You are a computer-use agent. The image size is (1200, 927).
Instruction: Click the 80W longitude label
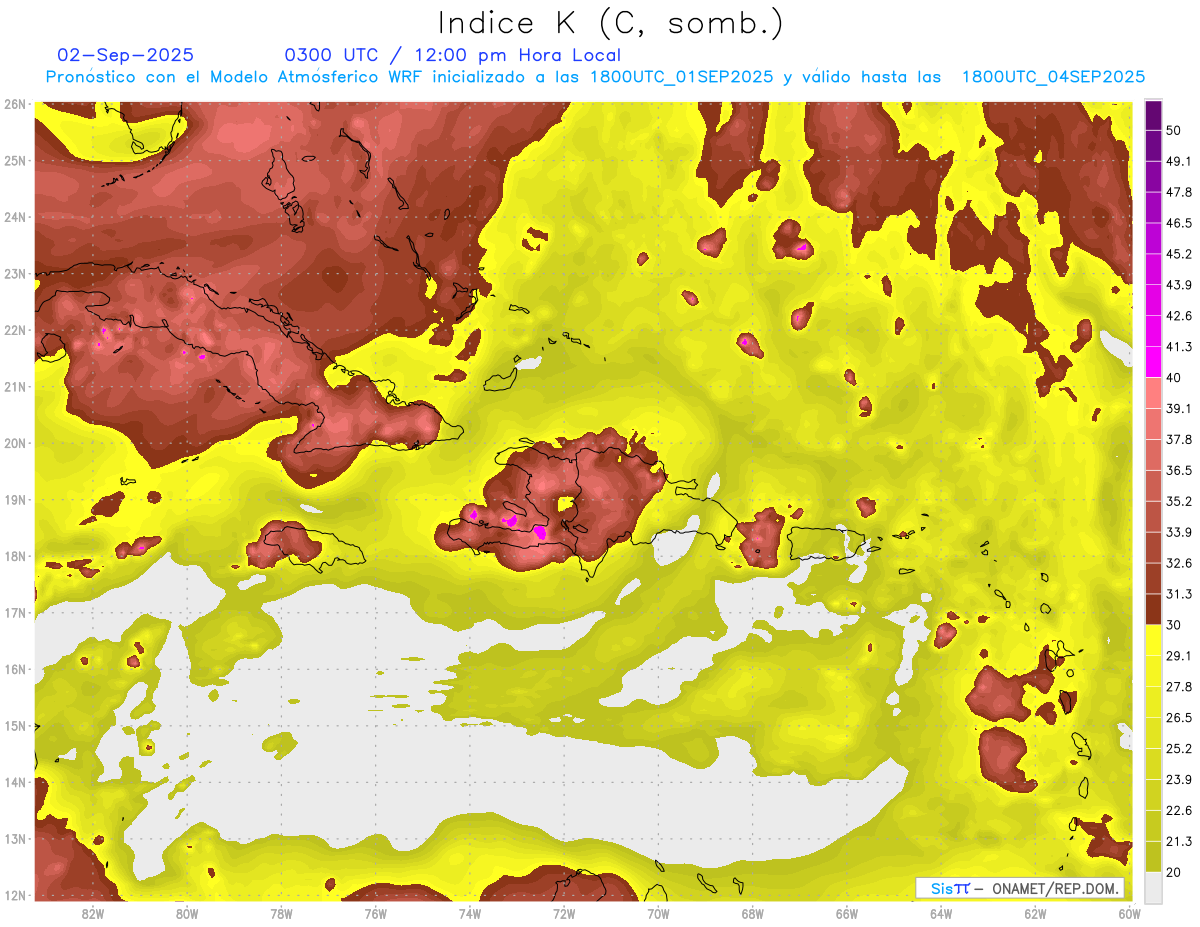(187, 913)
